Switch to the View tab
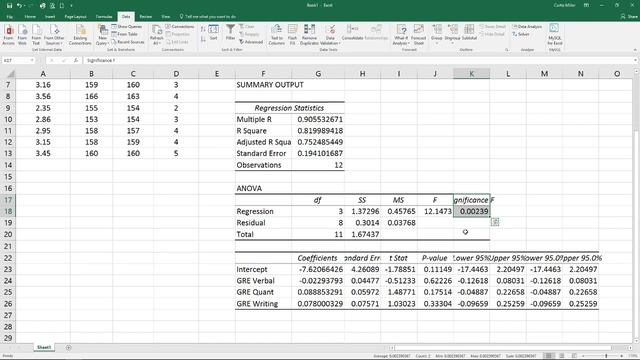The image size is (640, 360). click(165, 17)
